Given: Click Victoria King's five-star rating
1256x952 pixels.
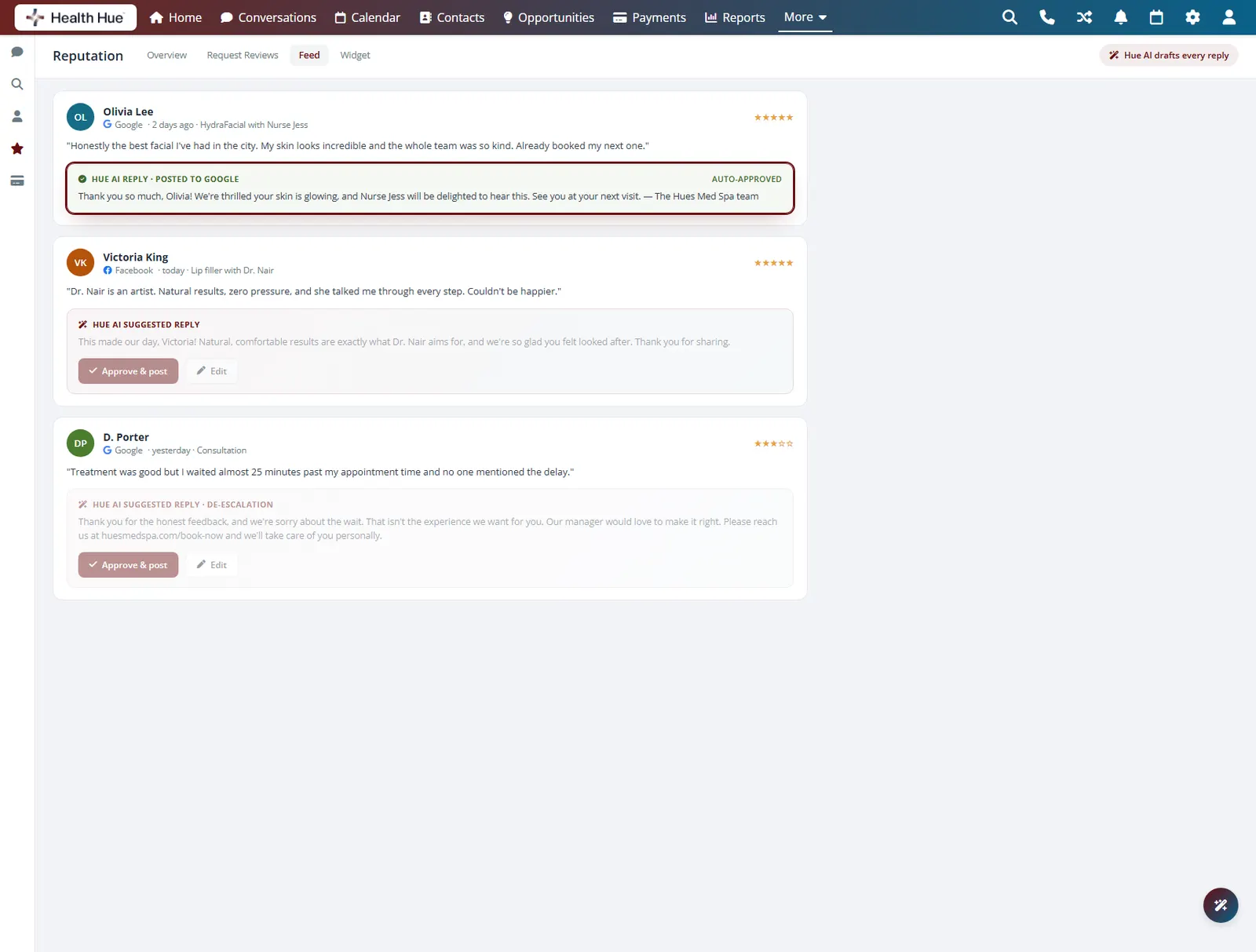Looking at the screenshot, I should pos(773,263).
